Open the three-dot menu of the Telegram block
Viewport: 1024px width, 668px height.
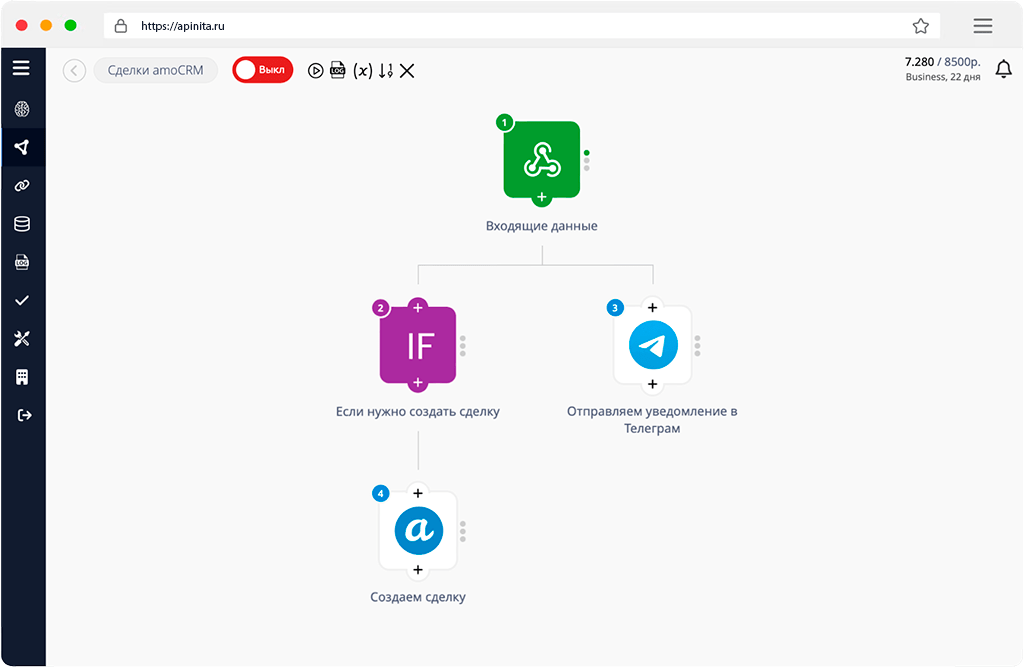697,346
